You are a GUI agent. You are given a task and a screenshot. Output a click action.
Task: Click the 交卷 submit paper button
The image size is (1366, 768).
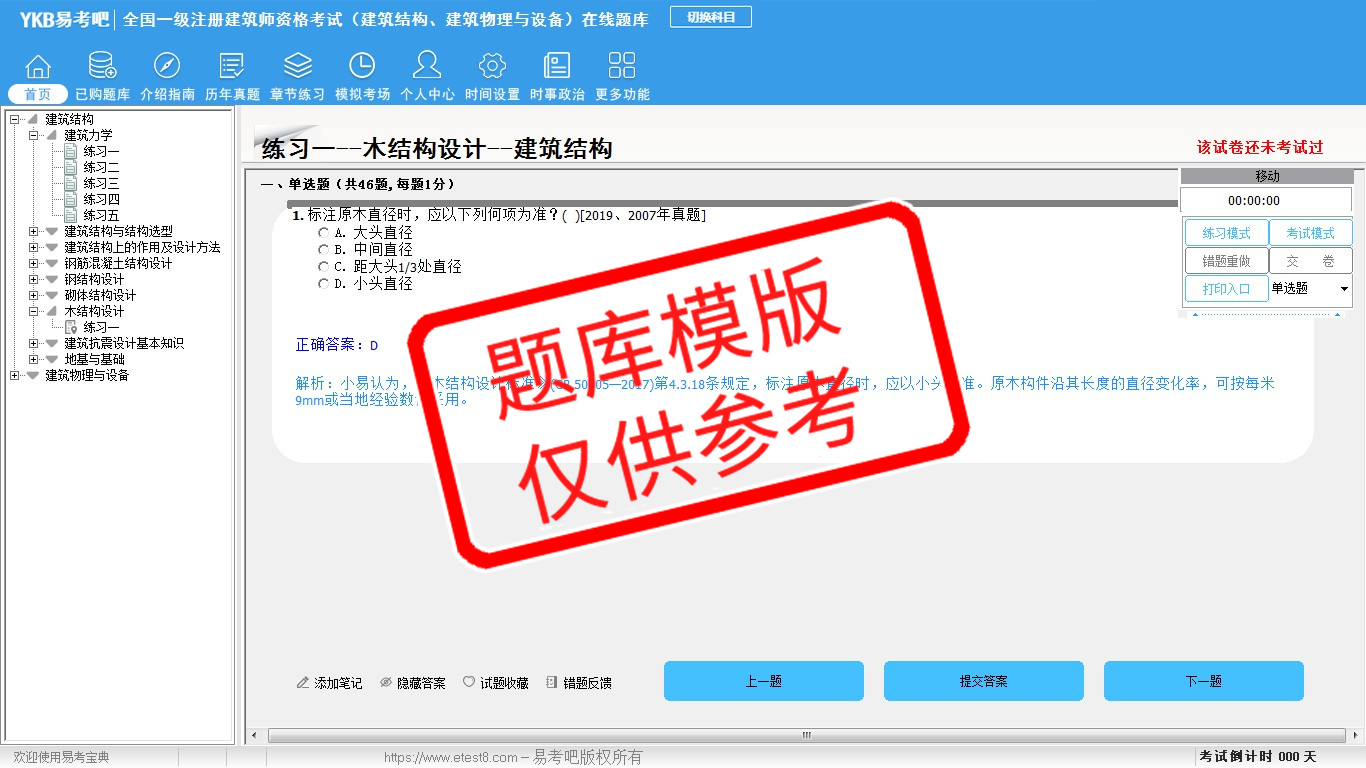(x=1310, y=261)
